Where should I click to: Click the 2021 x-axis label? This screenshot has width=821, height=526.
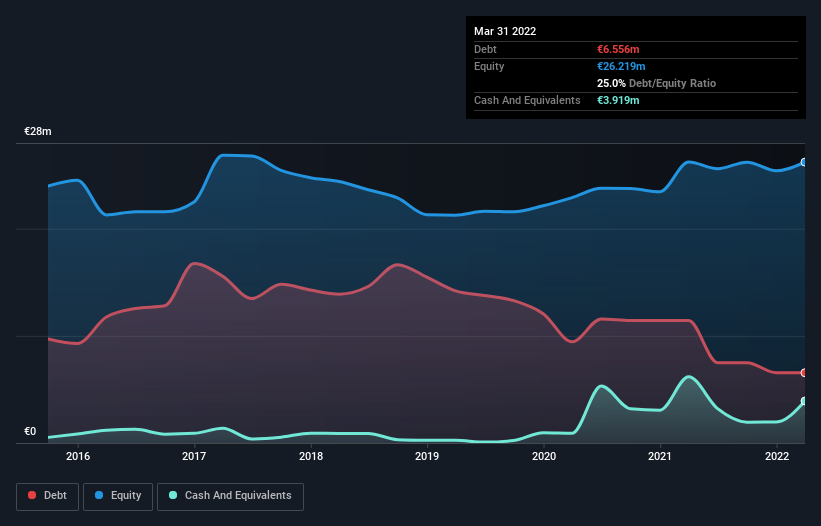pos(660,456)
